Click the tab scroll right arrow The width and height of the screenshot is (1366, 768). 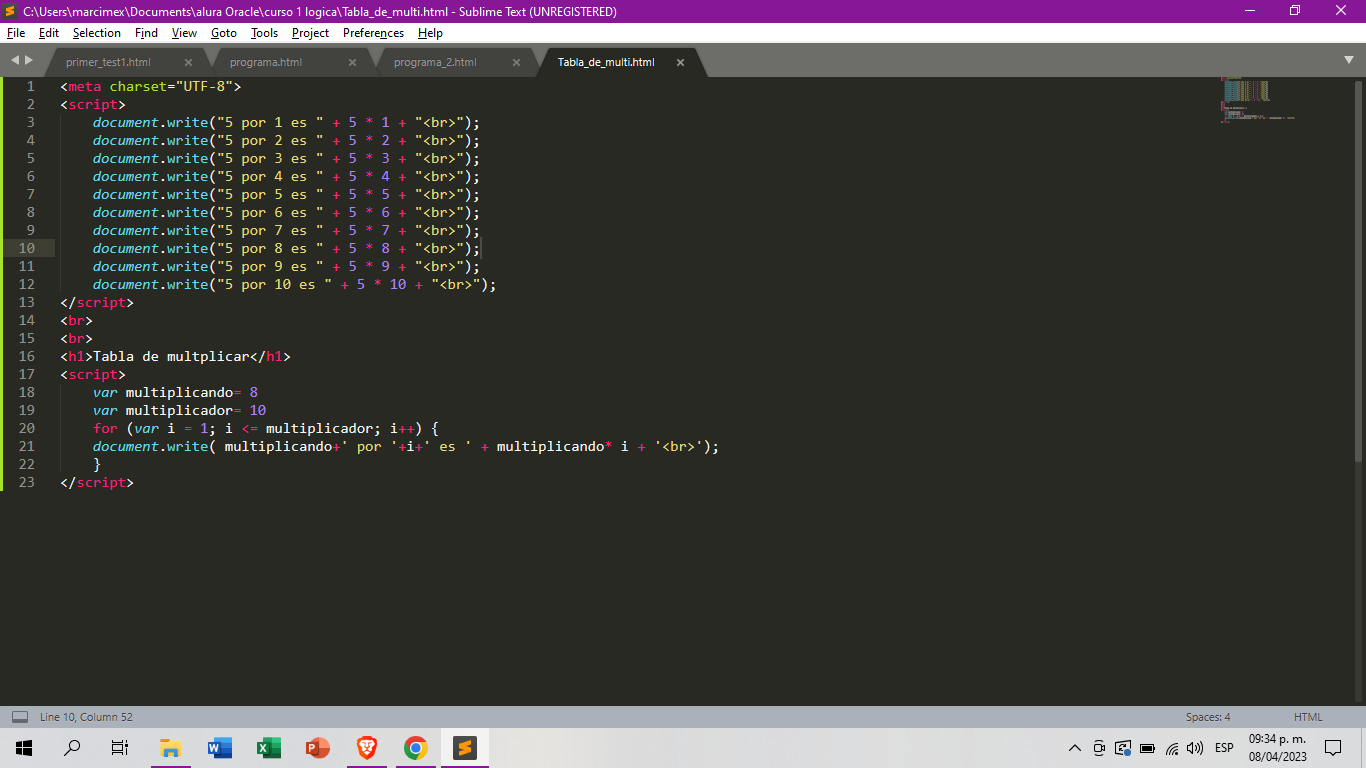[28, 61]
